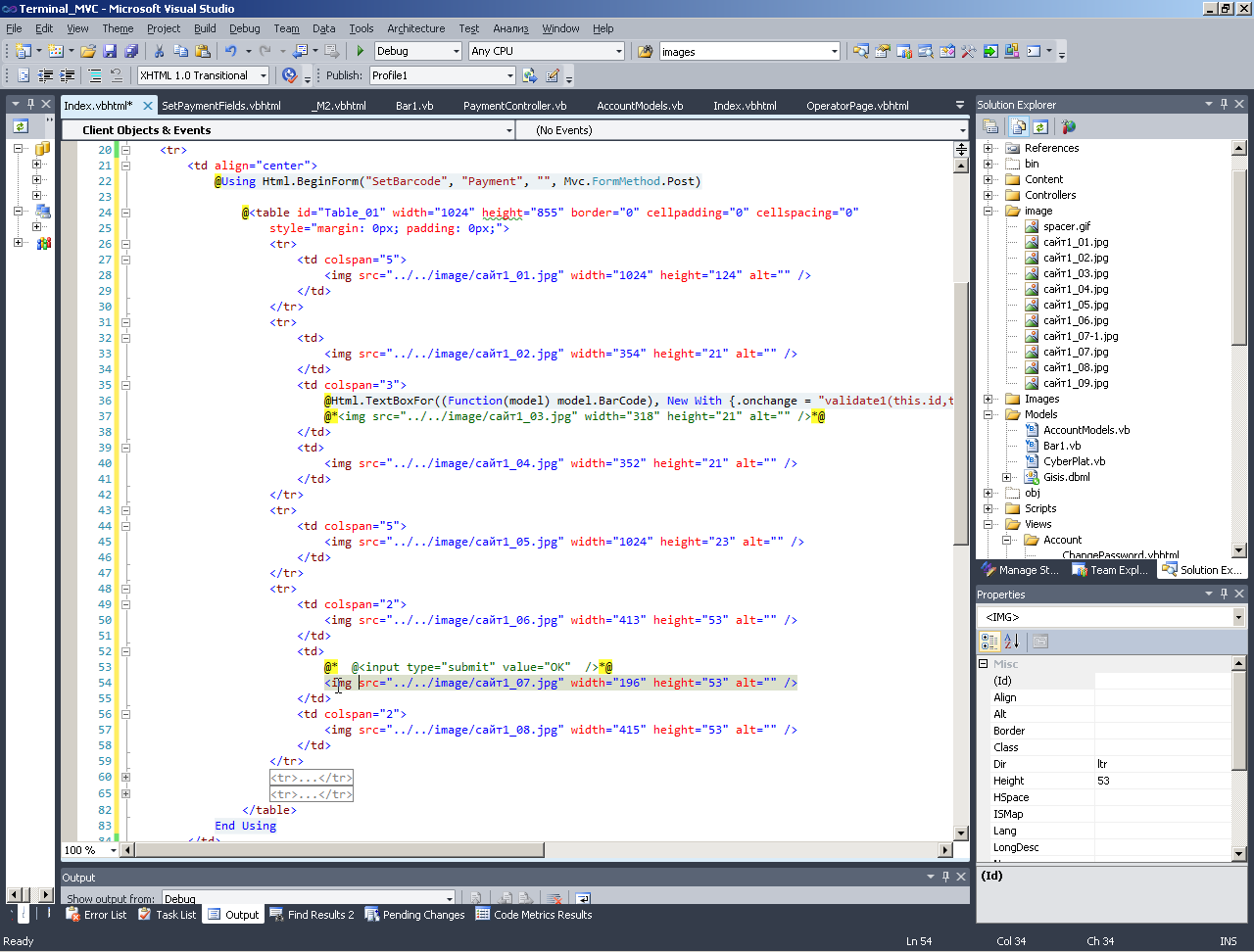This screenshot has width=1254, height=952.
Task: Click the Save All toolbar icon
Action: (x=131, y=51)
